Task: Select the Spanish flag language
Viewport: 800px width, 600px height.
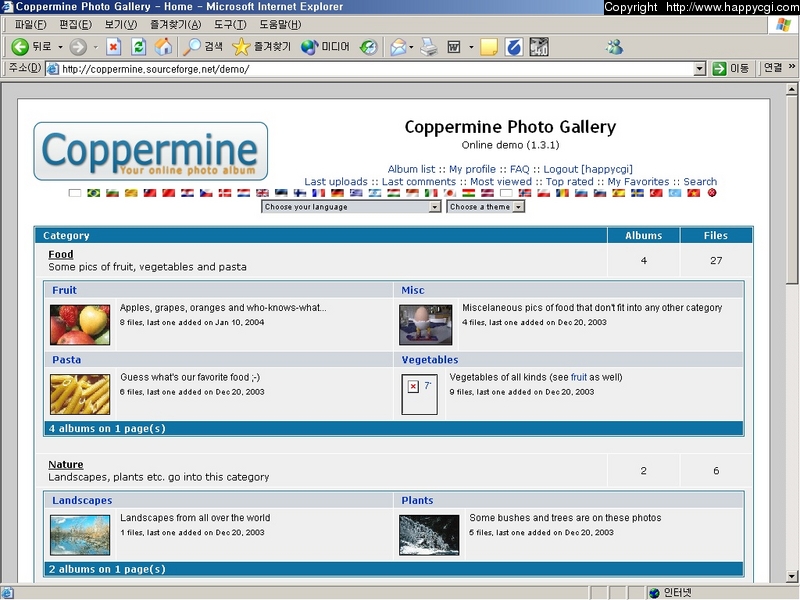Action: pos(618,193)
